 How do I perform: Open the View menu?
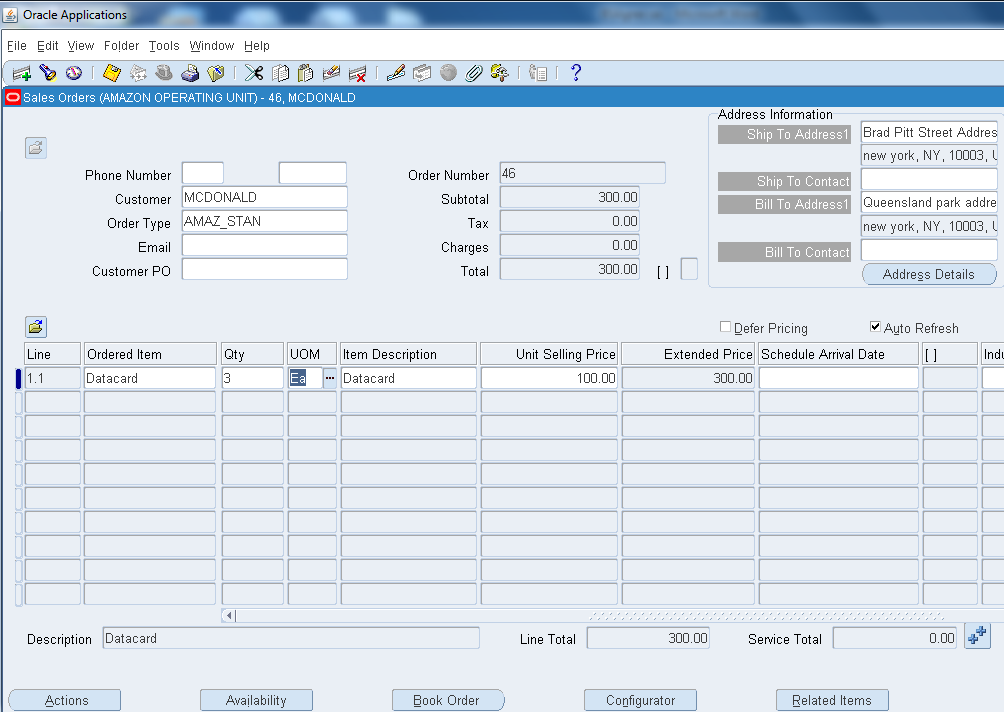point(81,46)
